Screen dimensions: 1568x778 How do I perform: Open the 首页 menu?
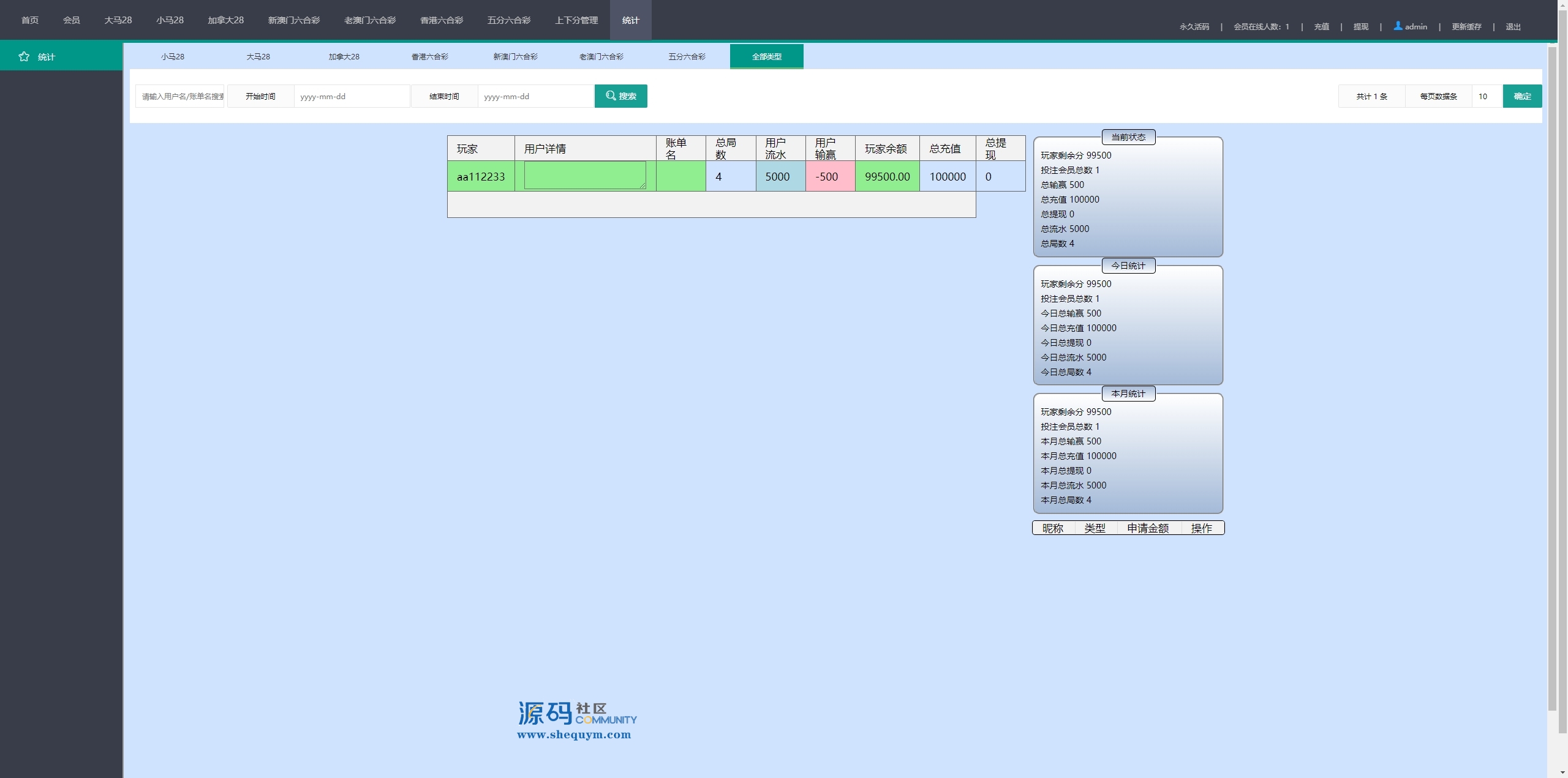coord(30,20)
